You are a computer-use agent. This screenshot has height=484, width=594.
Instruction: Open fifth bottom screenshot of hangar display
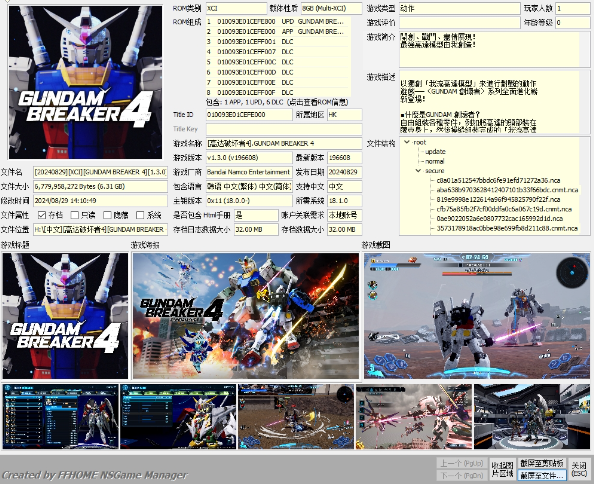(532, 417)
